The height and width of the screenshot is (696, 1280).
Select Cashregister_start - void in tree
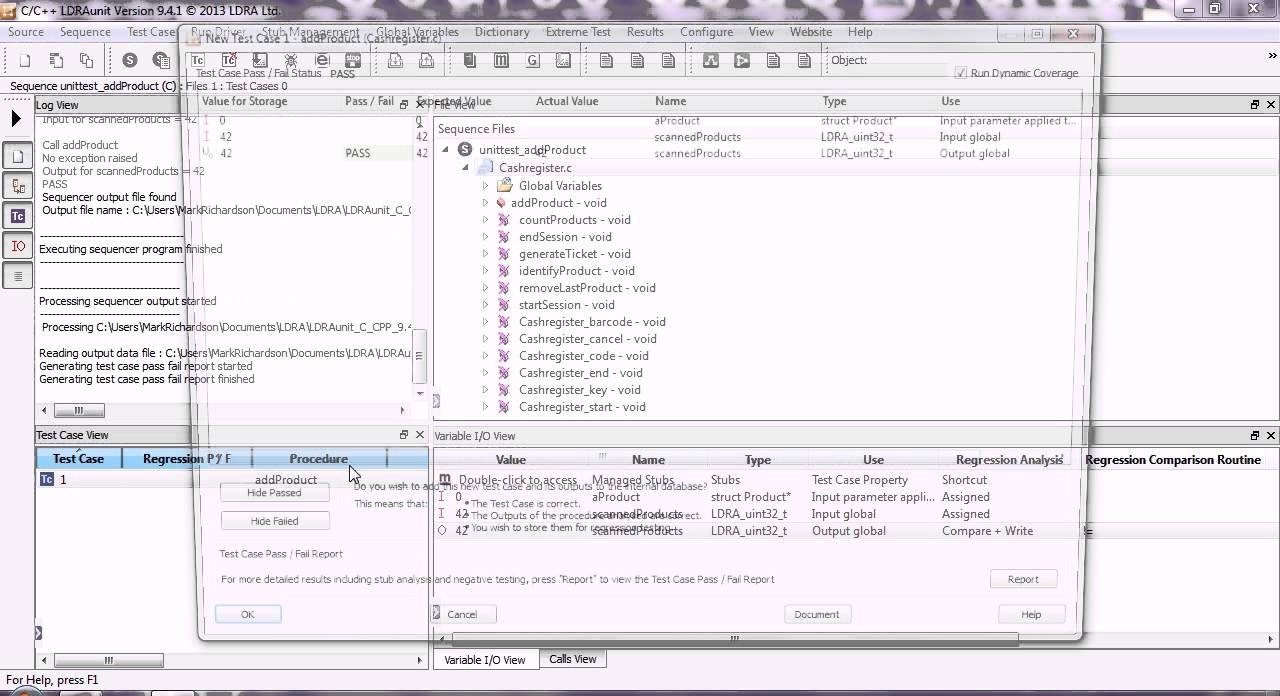pos(582,407)
